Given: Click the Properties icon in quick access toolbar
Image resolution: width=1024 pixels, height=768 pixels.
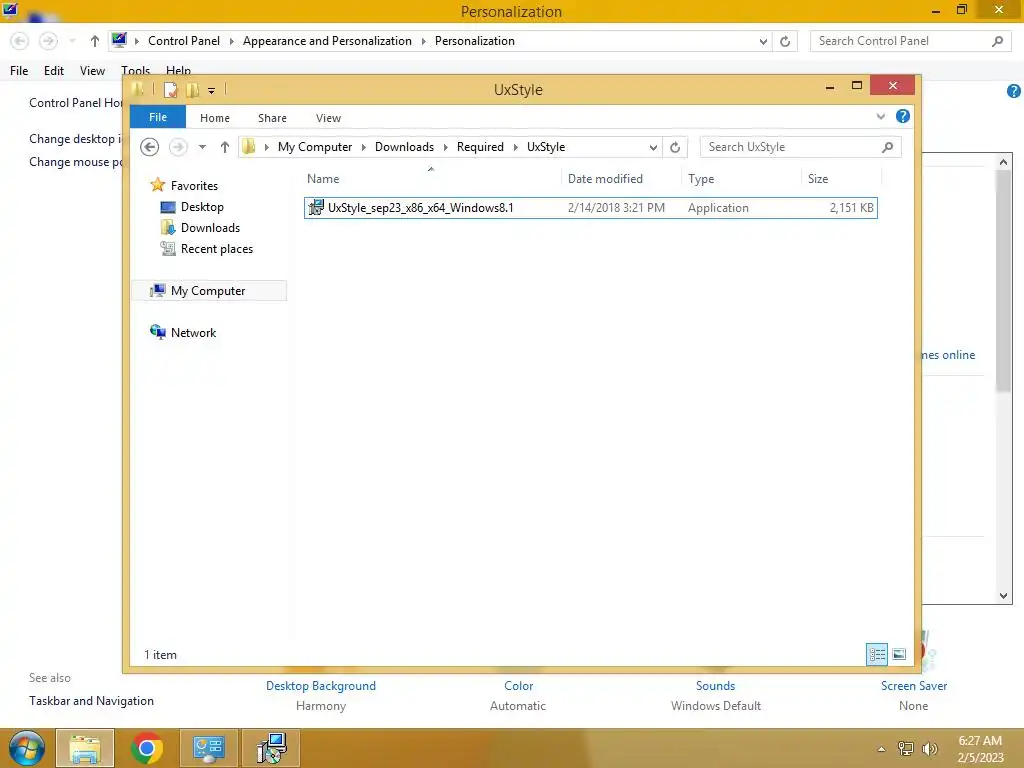Looking at the screenshot, I should click(170, 89).
